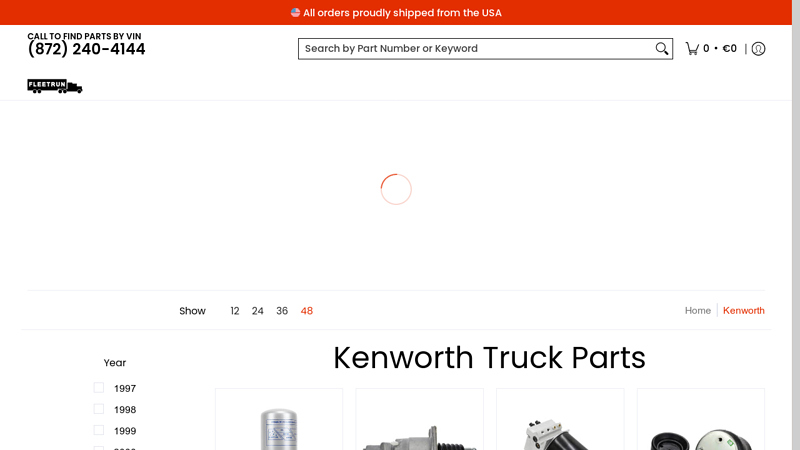Go to Home breadcrumb
The width and height of the screenshot is (800, 450).
click(x=697, y=310)
